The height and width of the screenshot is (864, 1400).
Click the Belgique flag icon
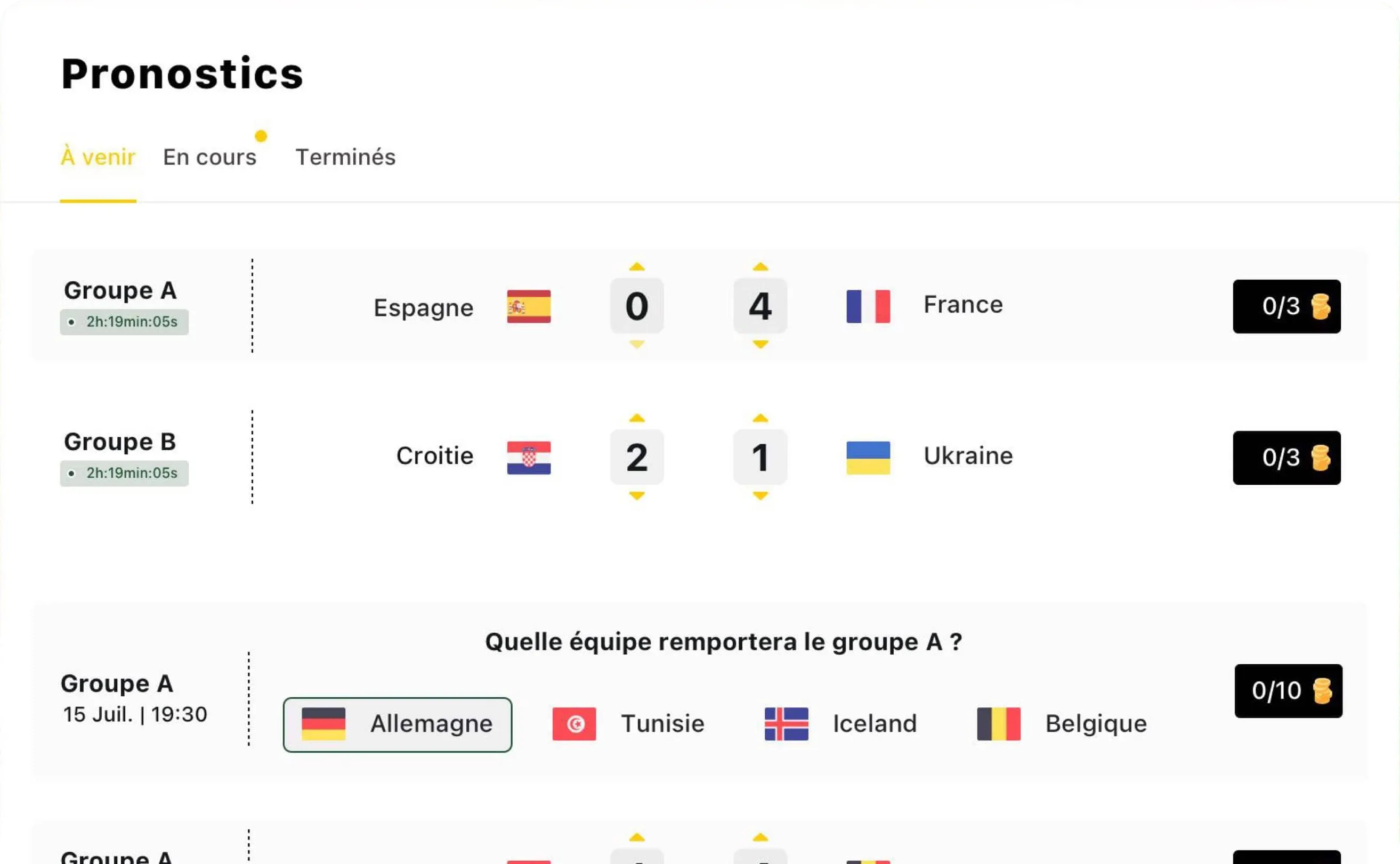pos(998,724)
